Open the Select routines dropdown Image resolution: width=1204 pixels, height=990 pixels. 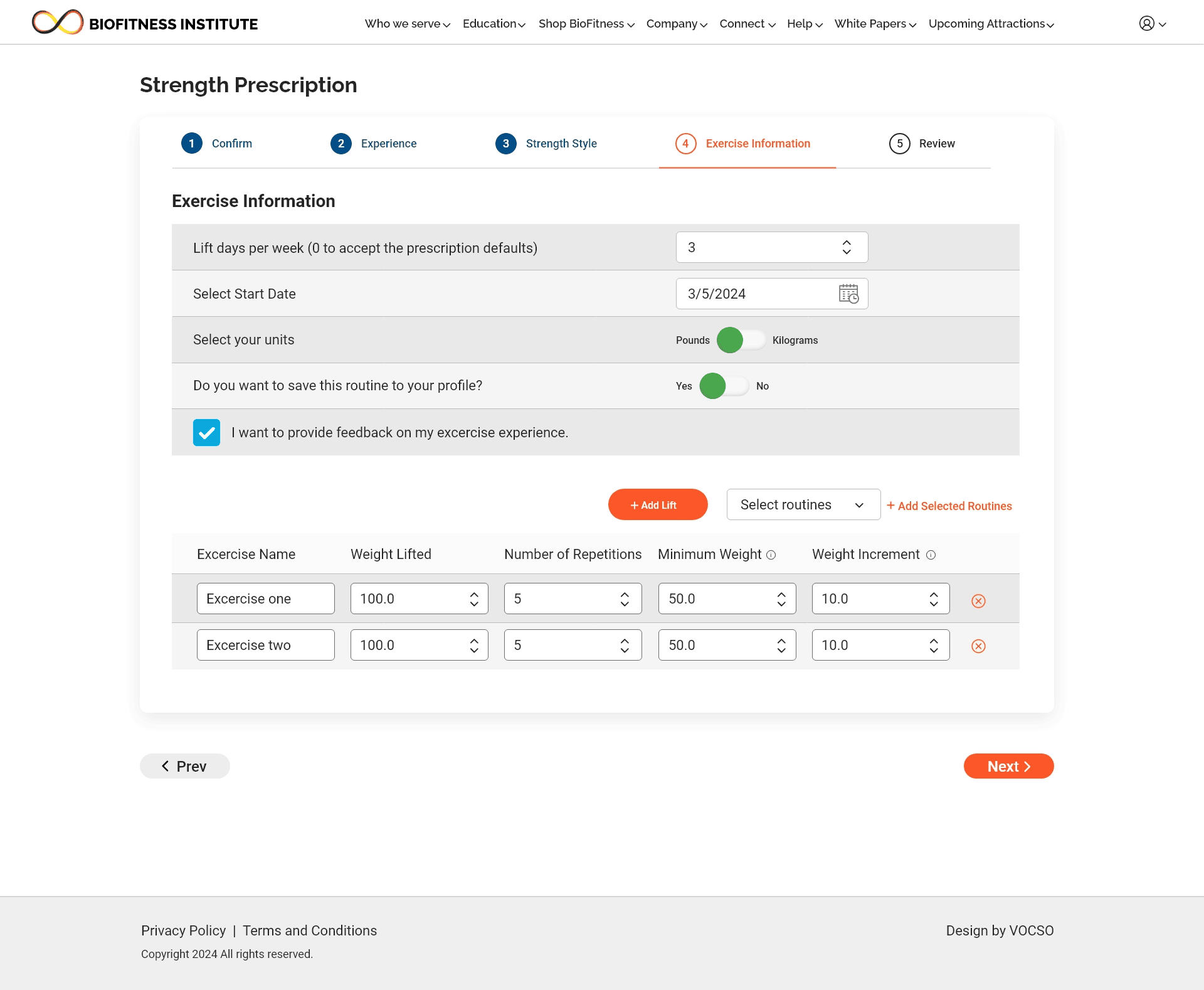803,504
